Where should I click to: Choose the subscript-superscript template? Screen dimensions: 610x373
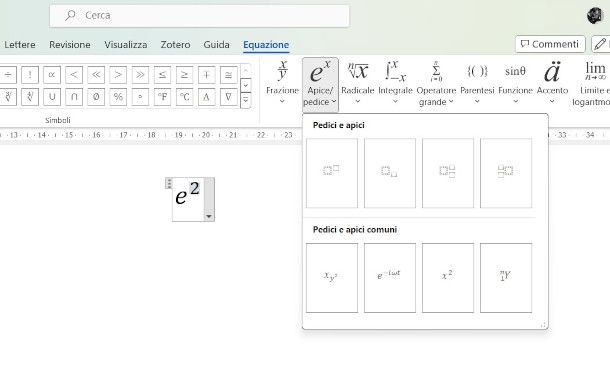(448, 173)
